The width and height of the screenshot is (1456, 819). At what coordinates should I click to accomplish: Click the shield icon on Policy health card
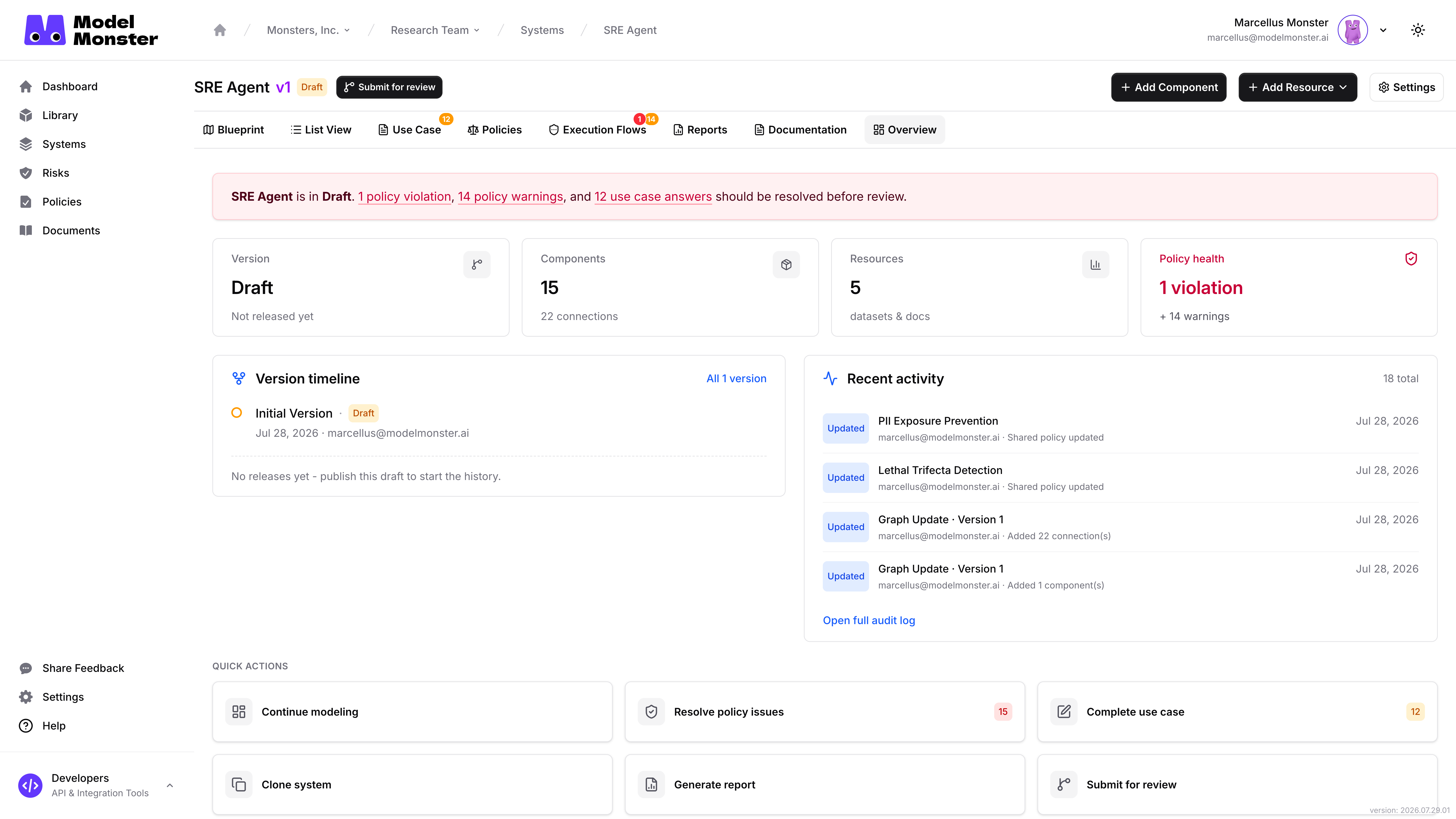1411,259
